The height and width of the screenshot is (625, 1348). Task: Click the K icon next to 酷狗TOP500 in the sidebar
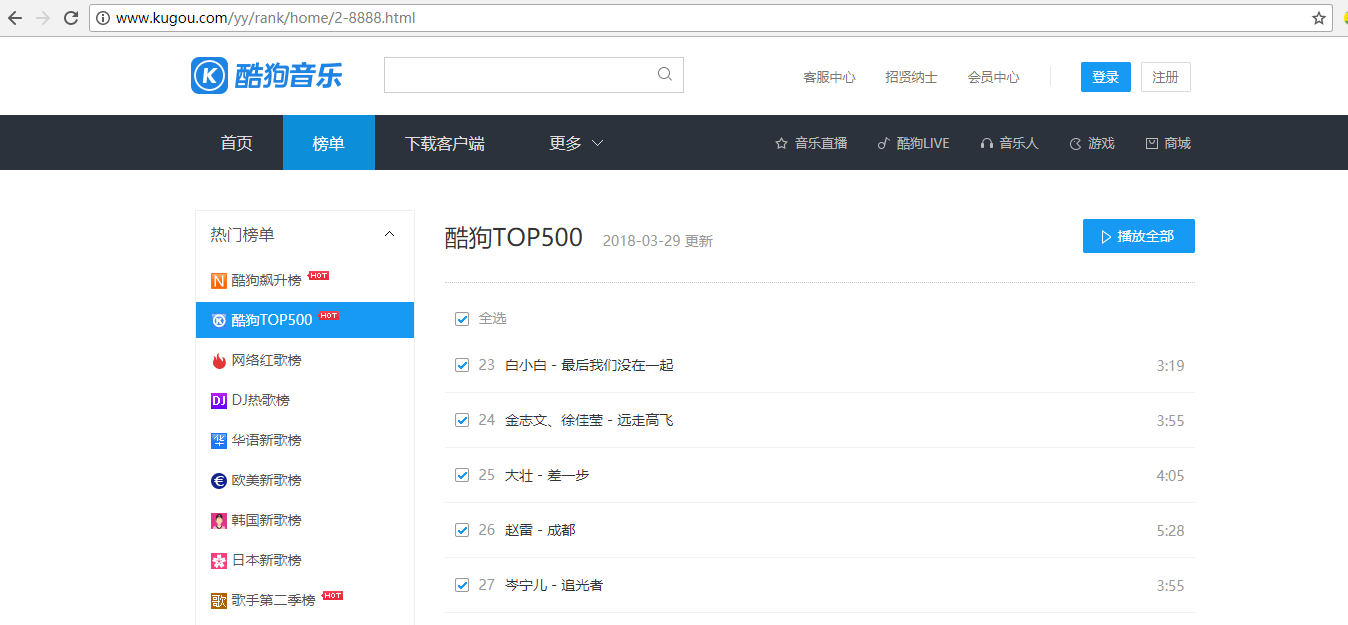[x=219, y=321]
